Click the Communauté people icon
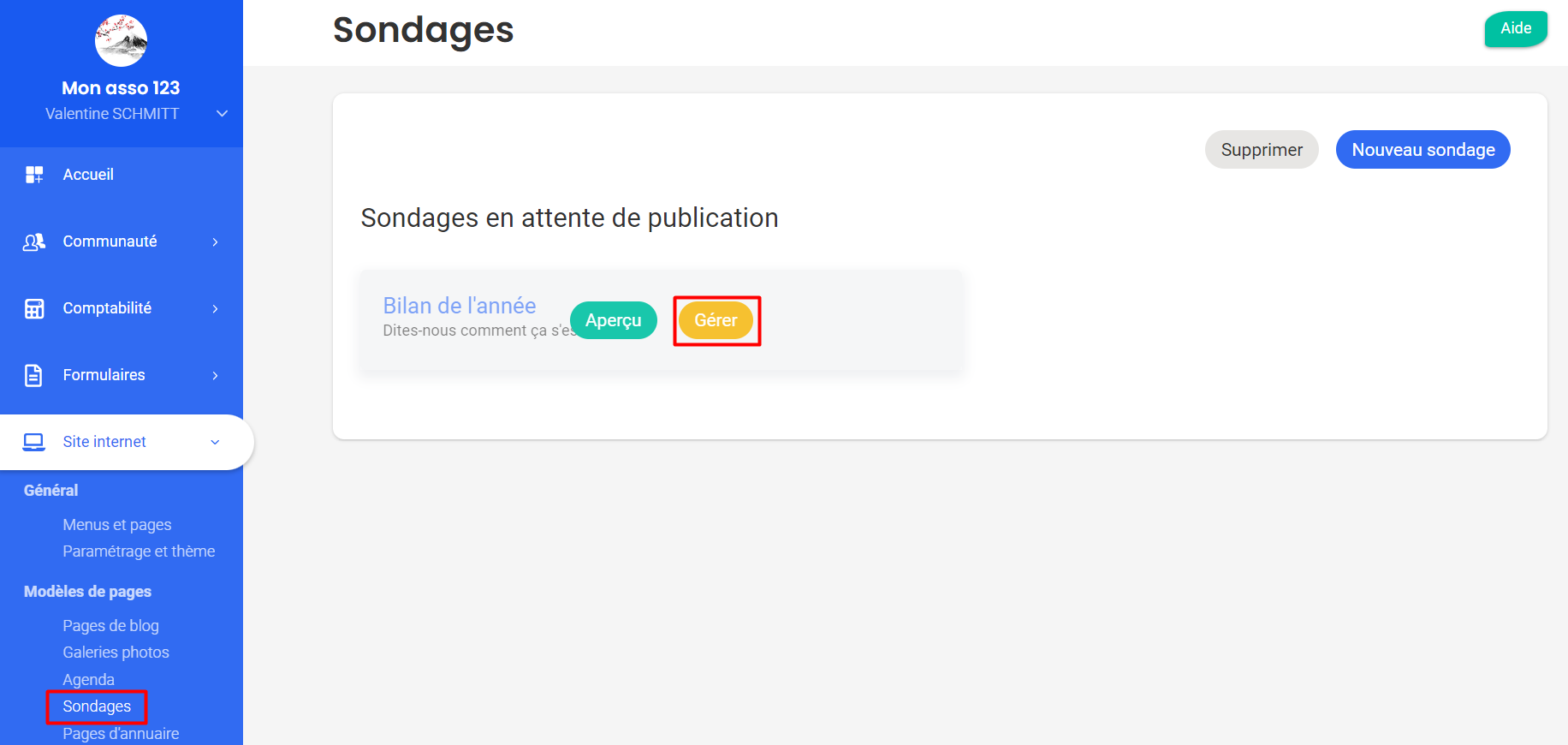Image resolution: width=1568 pixels, height=745 pixels. tap(34, 242)
